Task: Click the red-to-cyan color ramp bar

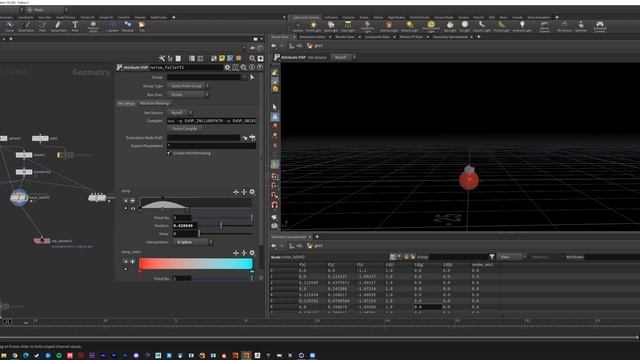Action: coord(196,264)
